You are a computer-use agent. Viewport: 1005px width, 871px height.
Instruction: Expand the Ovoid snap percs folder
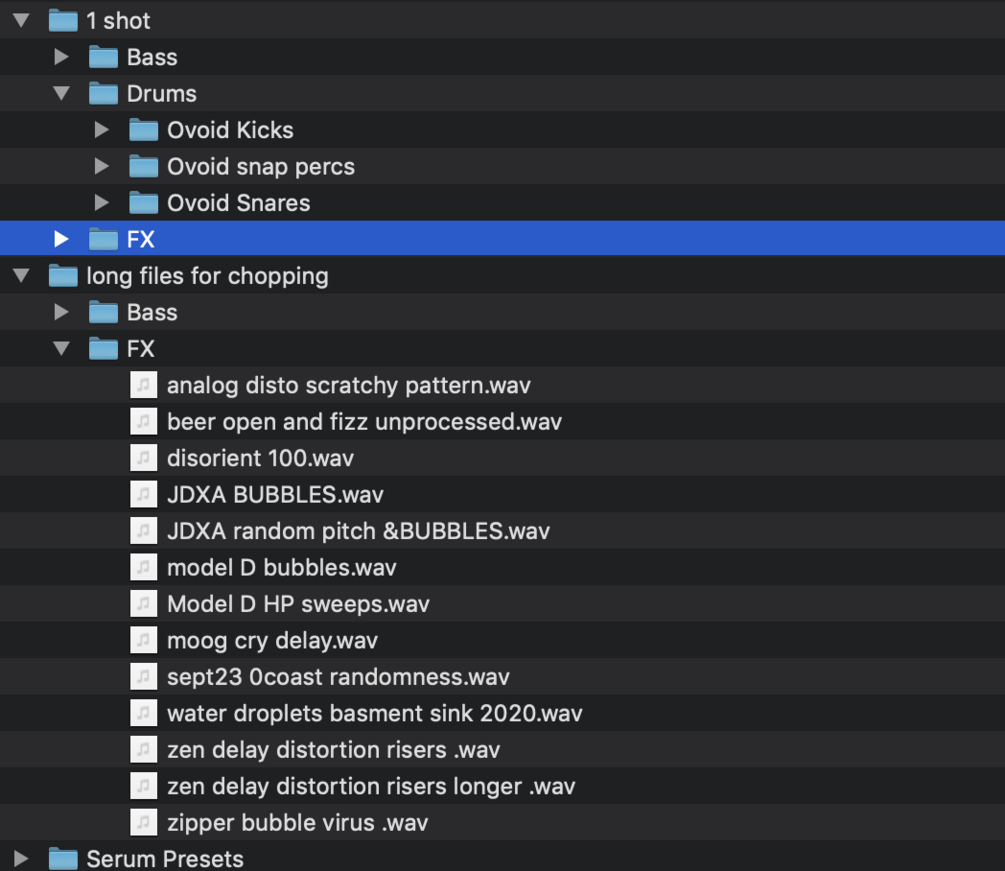coord(101,166)
